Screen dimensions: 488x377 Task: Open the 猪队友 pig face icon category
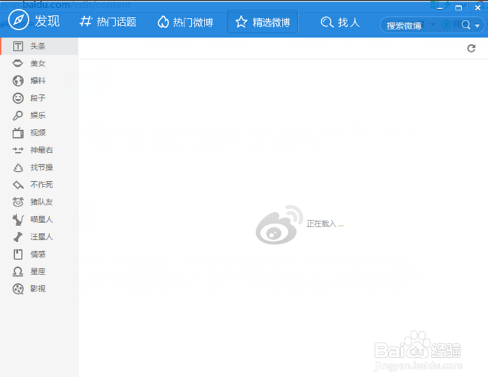click(18, 202)
